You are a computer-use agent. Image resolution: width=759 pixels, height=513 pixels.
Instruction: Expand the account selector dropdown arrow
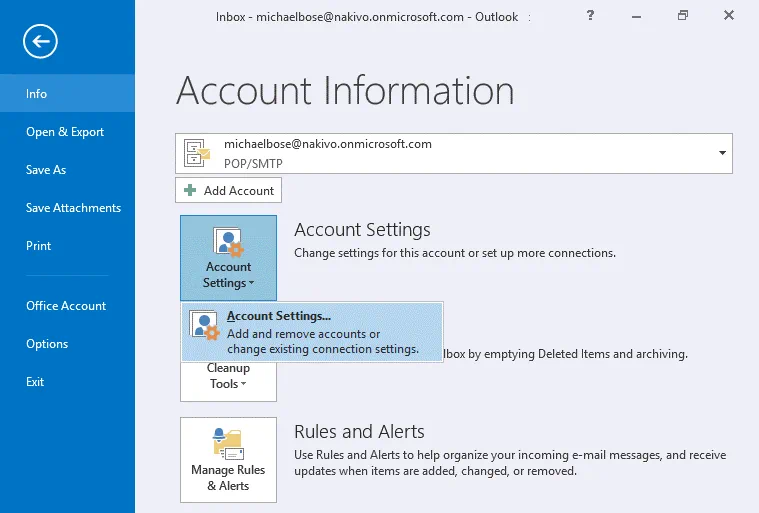pos(722,153)
